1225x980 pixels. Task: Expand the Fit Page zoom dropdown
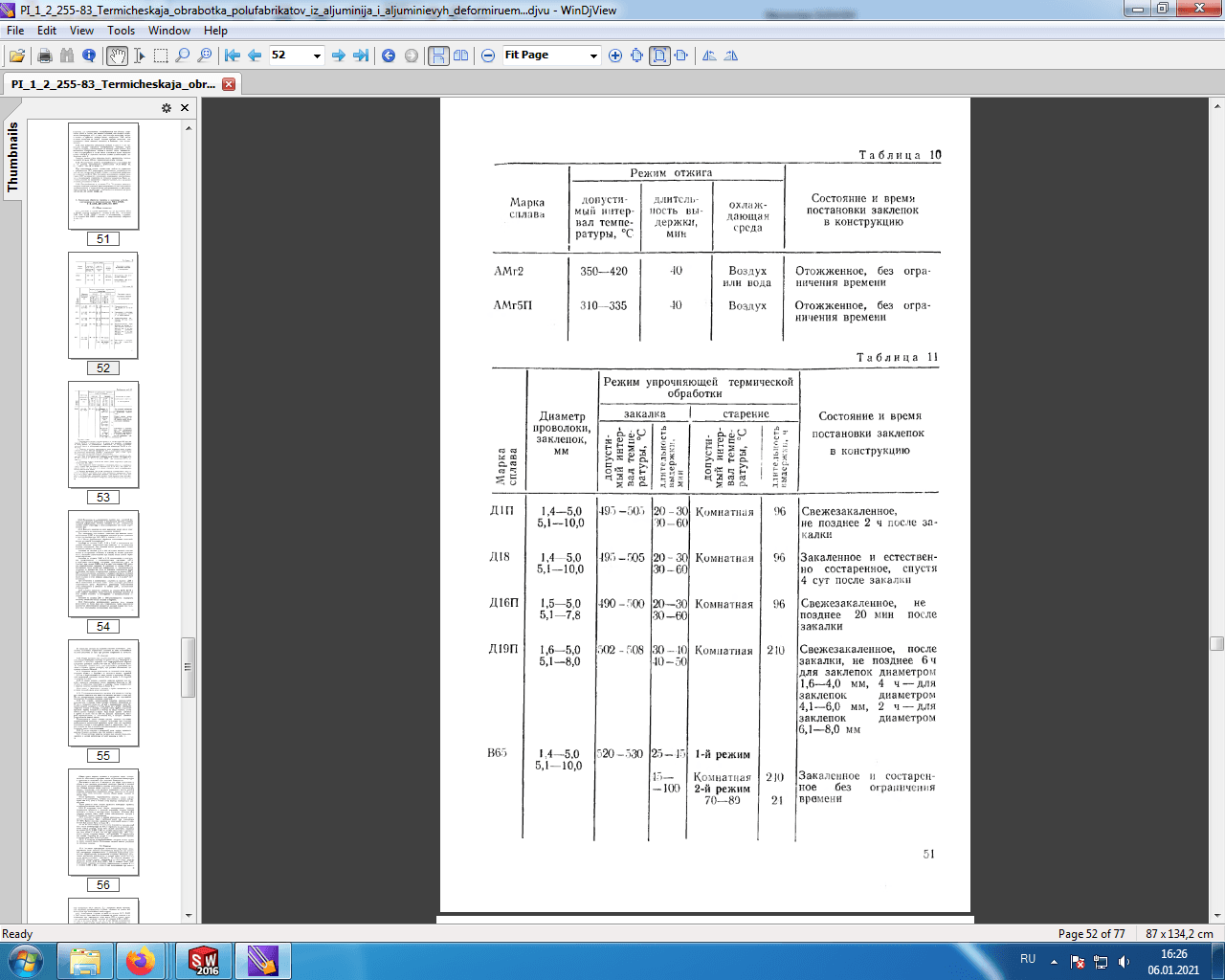(x=593, y=56)
